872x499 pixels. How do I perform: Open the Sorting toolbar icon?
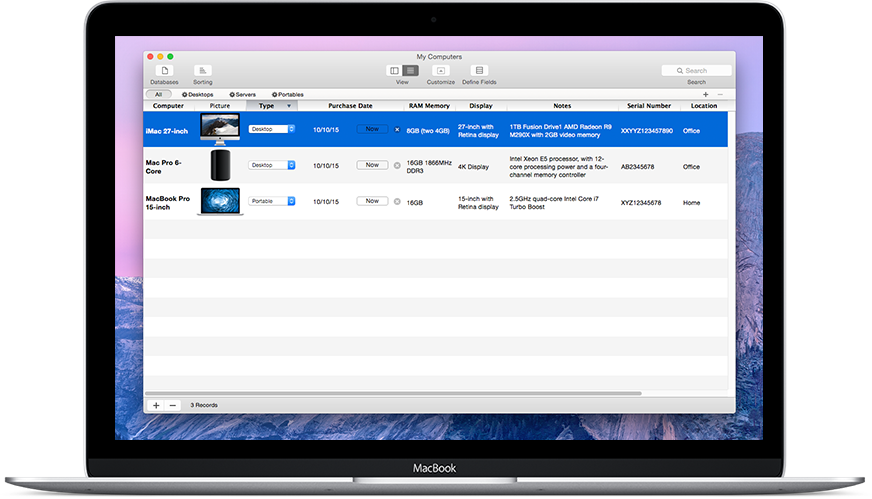[x=202, y=71]
